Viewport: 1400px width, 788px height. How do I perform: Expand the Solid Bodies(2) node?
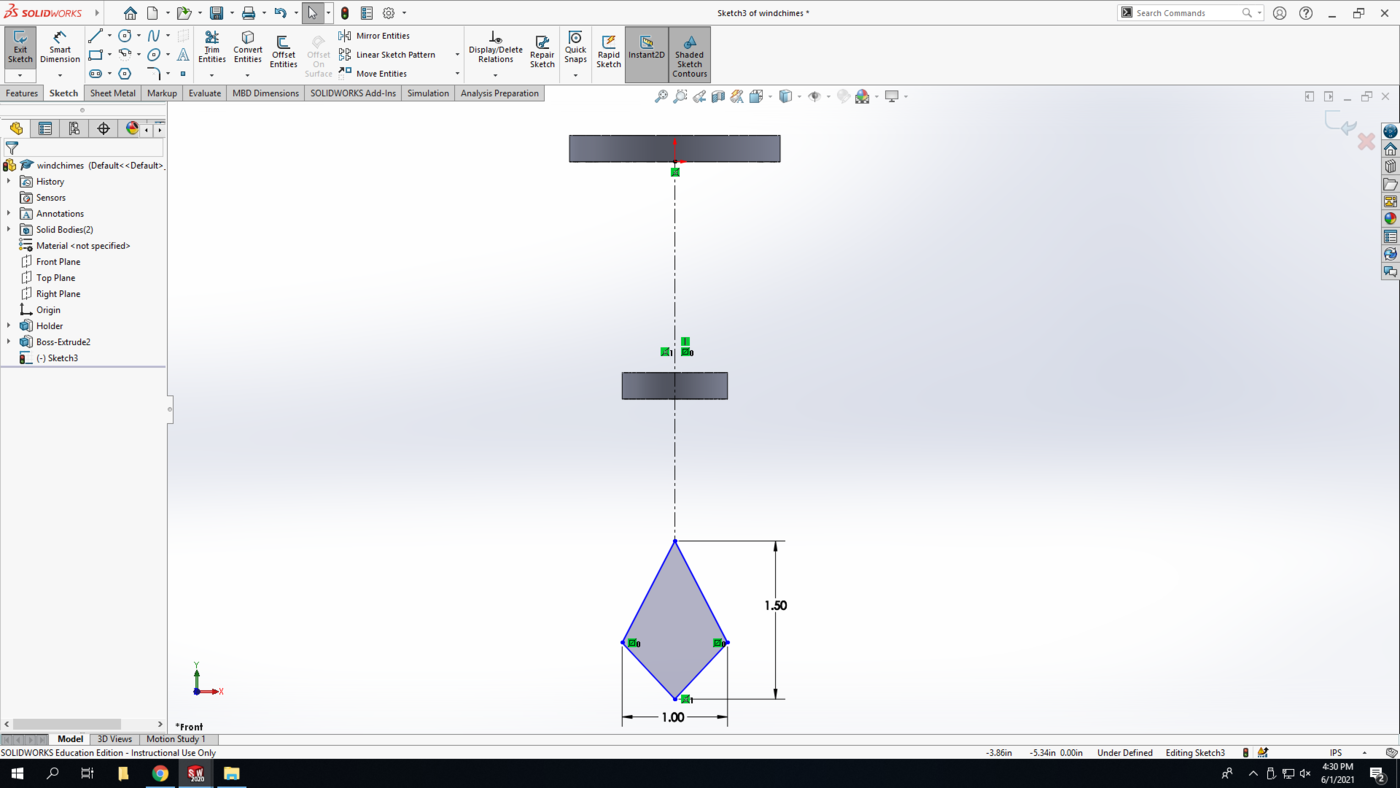[9, 229]
